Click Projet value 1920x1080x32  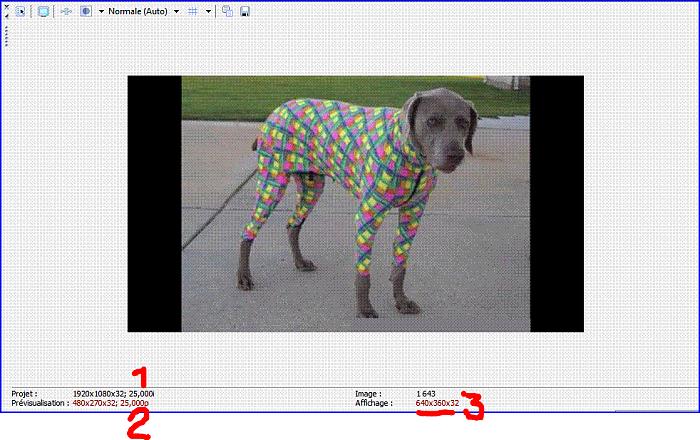[x=100, y=394]
